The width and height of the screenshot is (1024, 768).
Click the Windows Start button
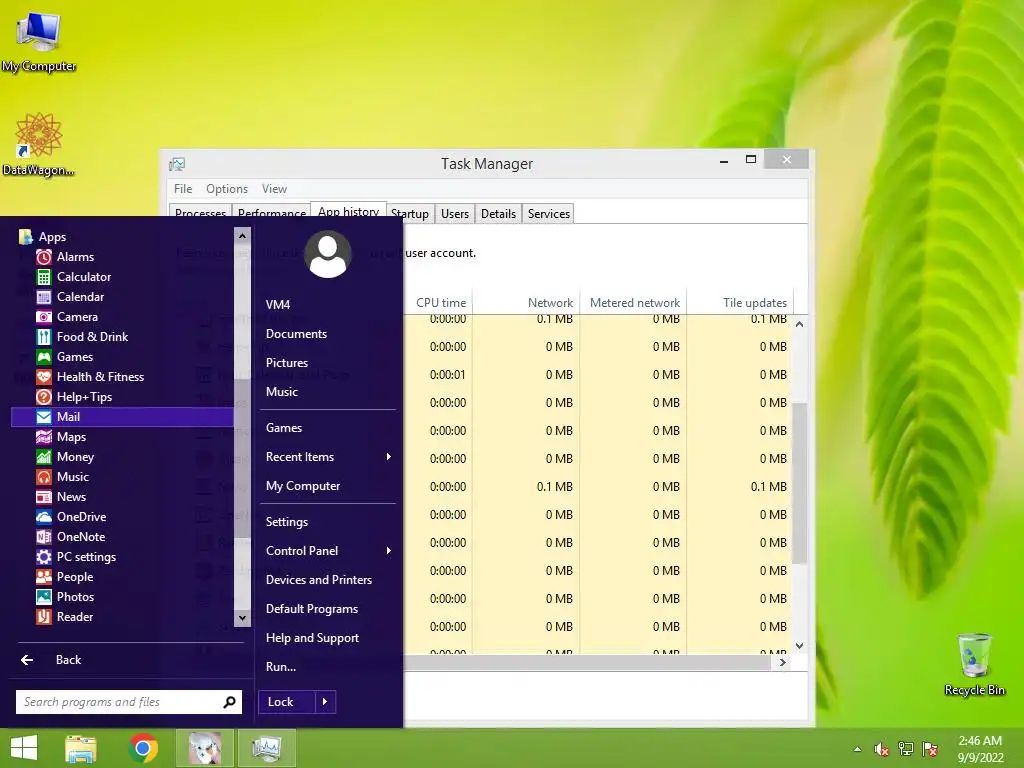24,748
